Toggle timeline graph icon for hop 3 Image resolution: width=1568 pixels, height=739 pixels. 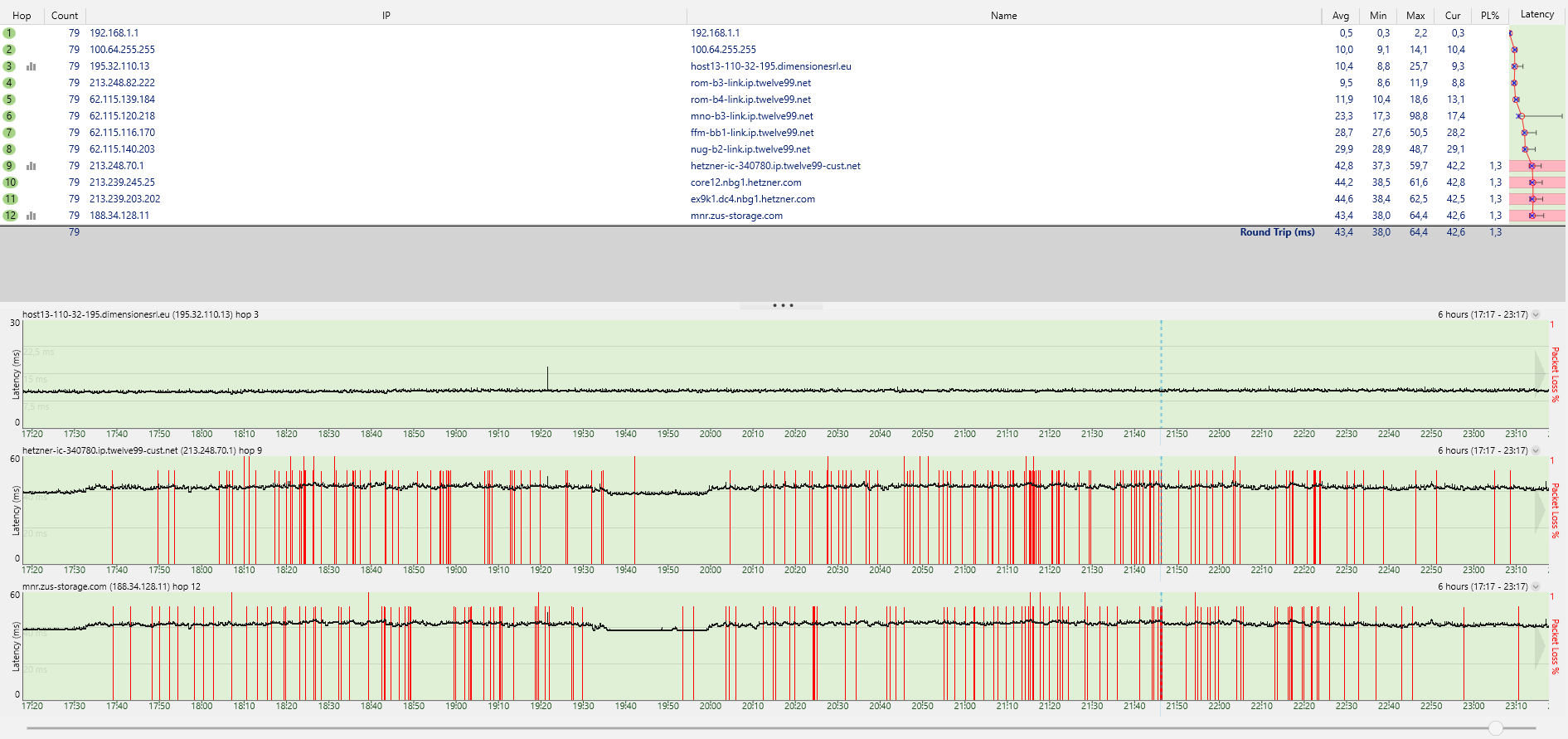pyautogui.click(x=32, y=66)
